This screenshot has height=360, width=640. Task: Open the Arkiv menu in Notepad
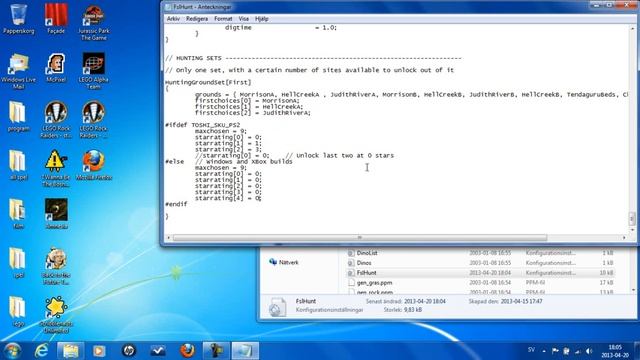tap(173, 19)
